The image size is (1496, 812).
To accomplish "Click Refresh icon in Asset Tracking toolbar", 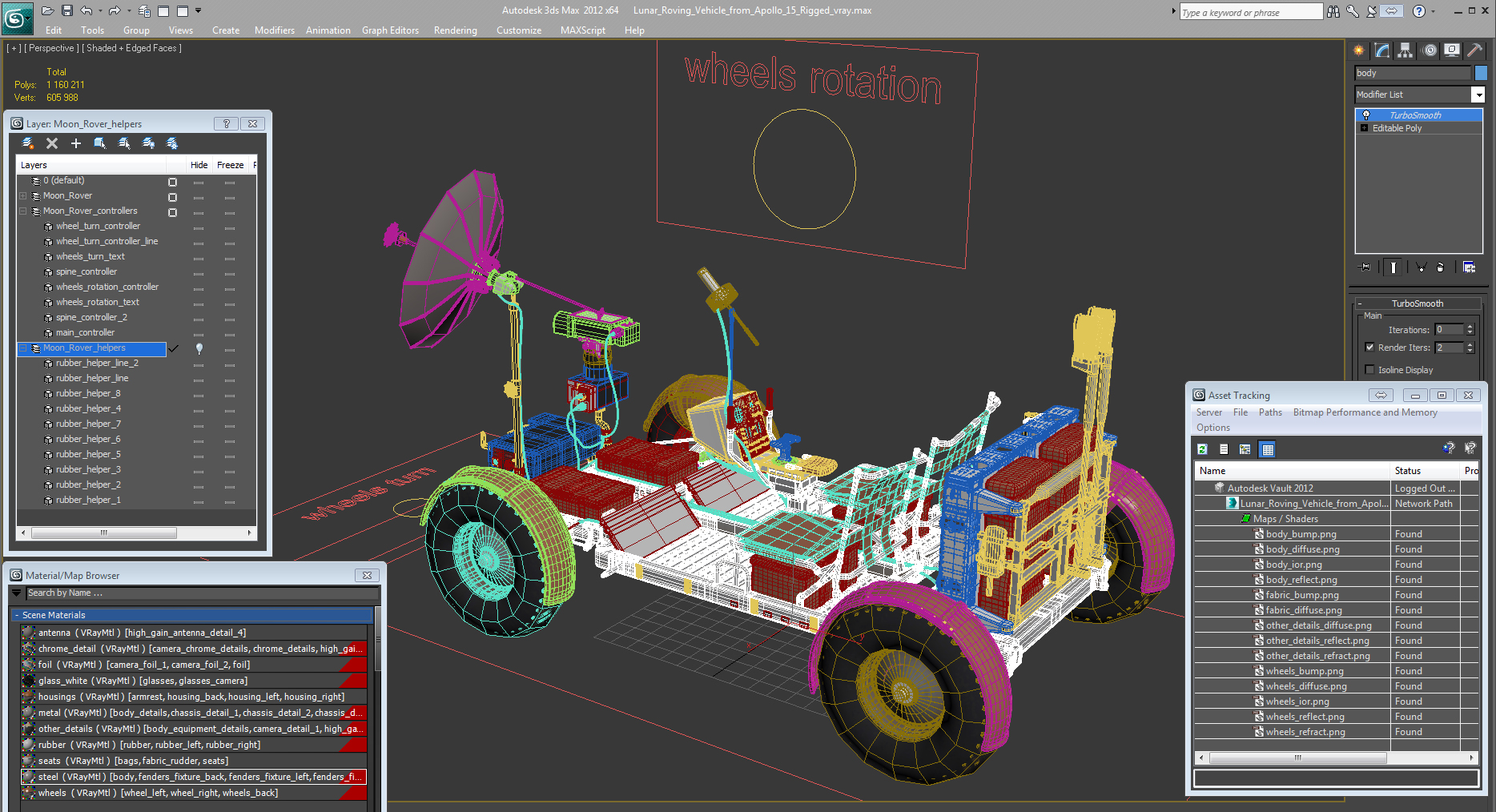I will [1202, 449].
